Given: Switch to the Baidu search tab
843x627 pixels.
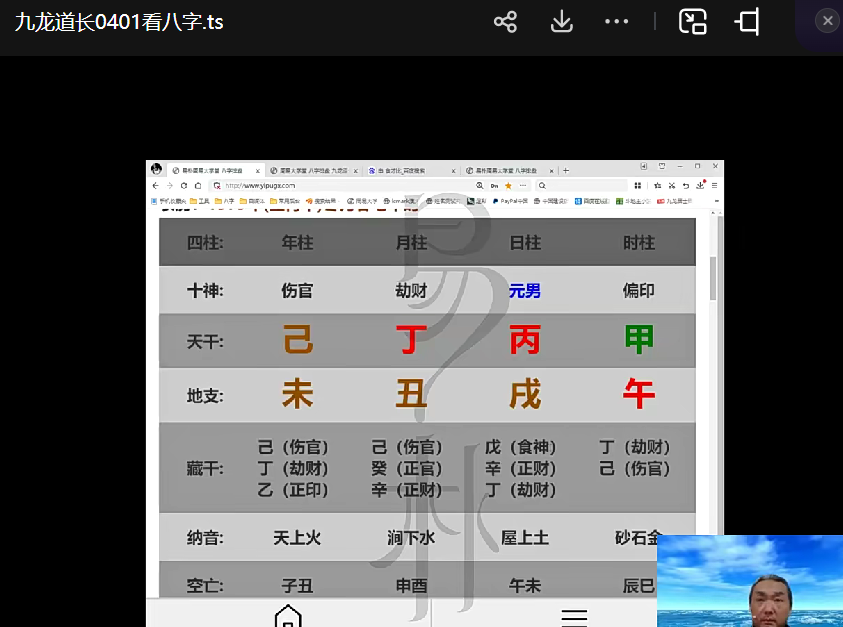Looking at the screenshot, I should point(410,171).
